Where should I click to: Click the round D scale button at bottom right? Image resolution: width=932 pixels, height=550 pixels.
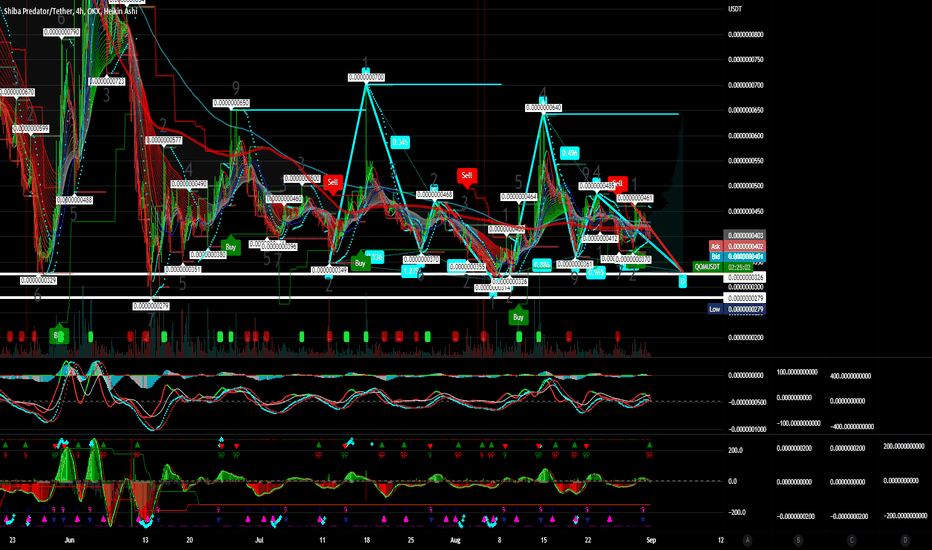(905, 540)
